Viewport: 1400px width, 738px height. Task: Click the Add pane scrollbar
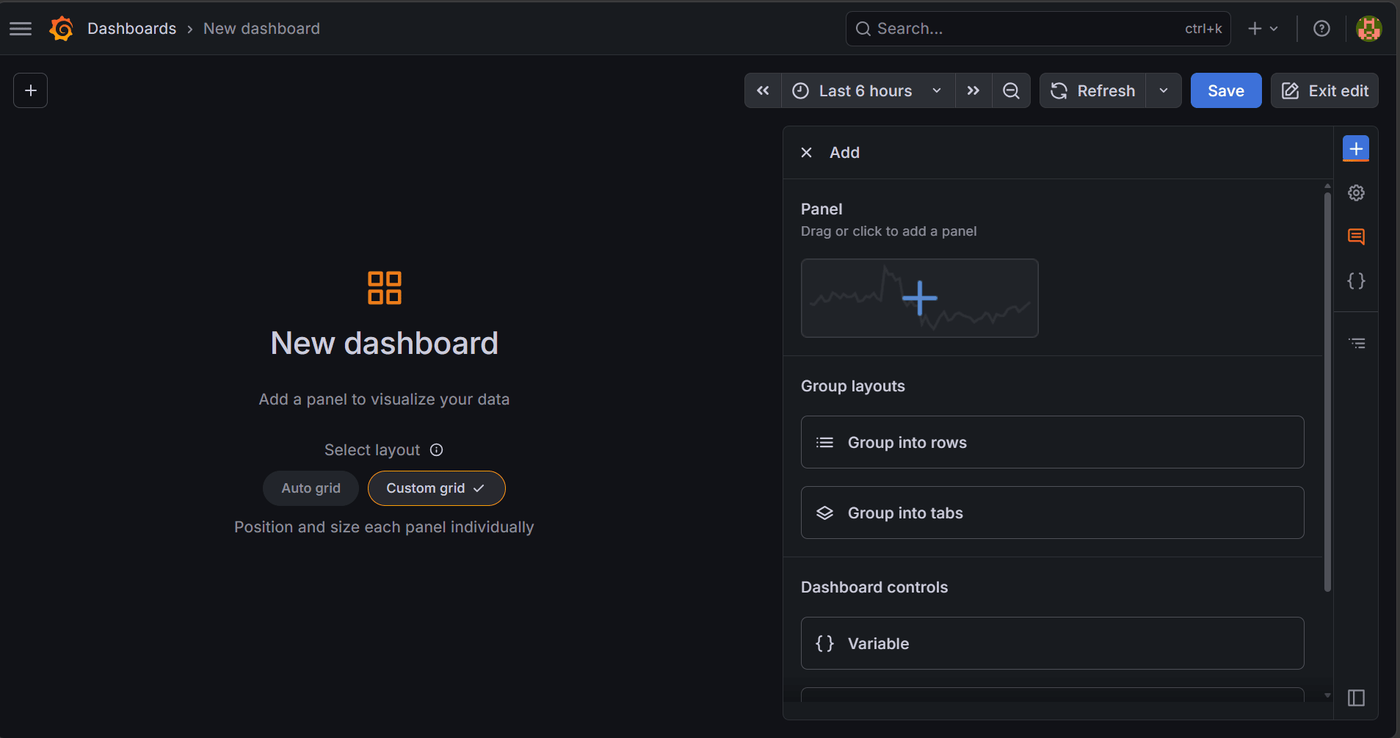coord(1328,390)
